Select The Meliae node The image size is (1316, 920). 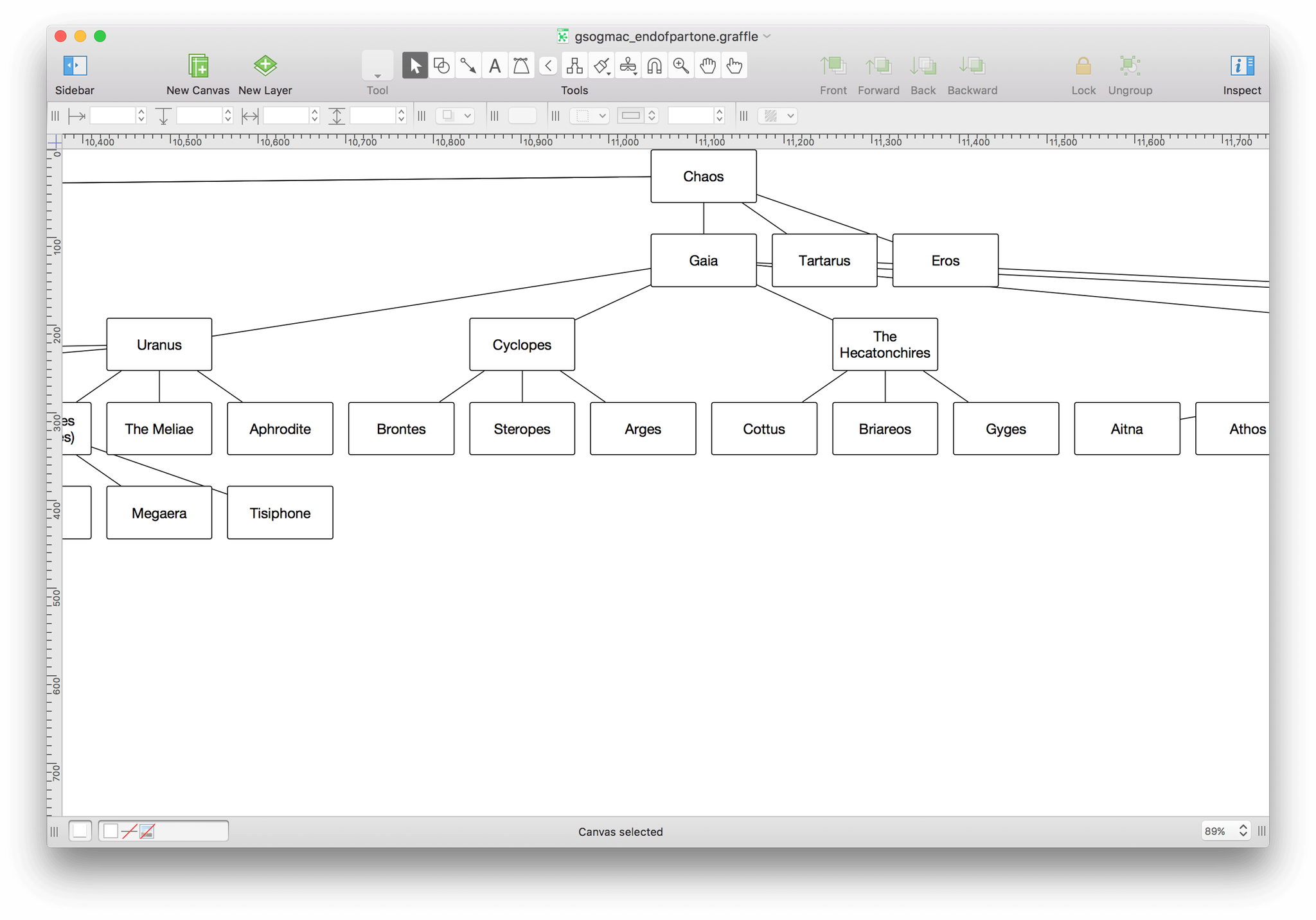(x=159, y=429)
